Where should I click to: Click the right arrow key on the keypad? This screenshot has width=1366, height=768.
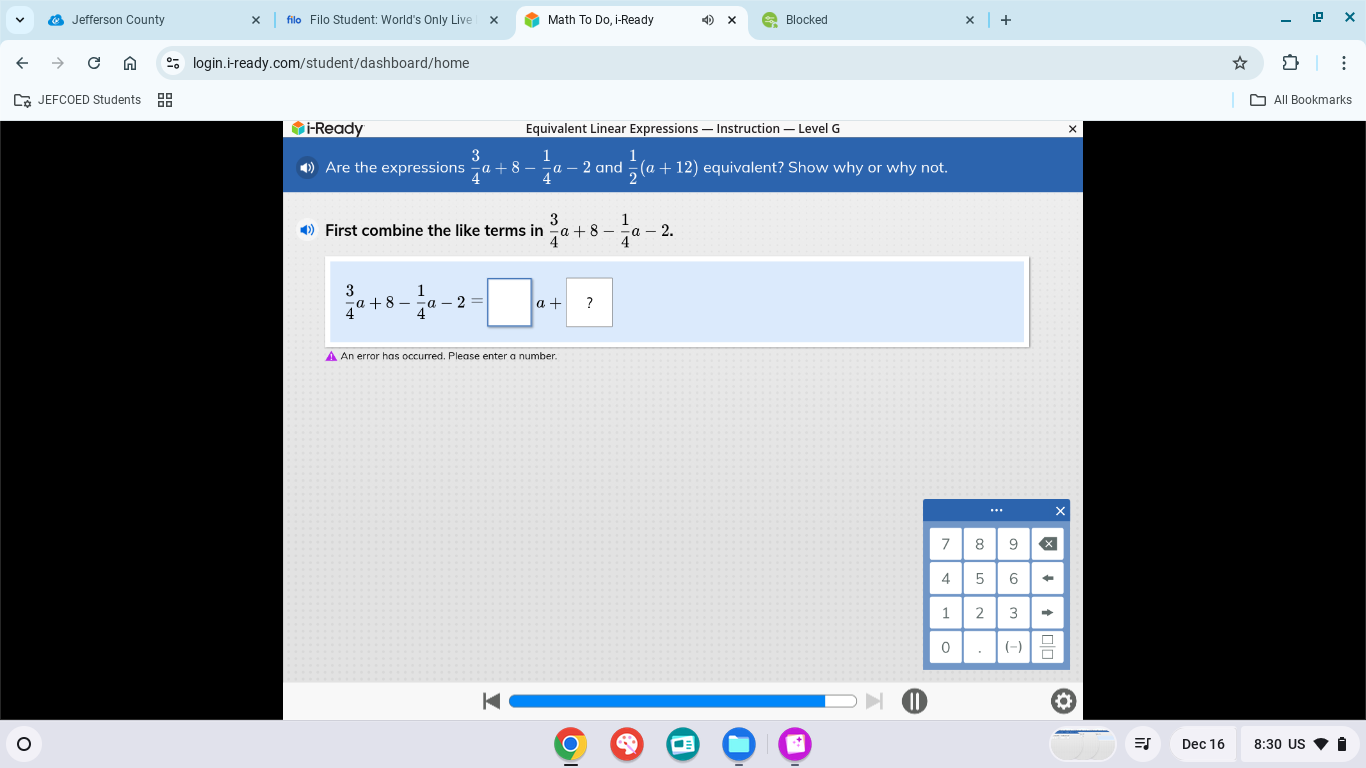[1047, 612]
